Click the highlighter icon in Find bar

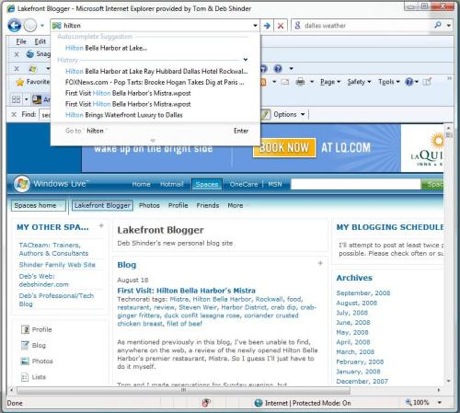pyautogui.click(x=265, y=114)
